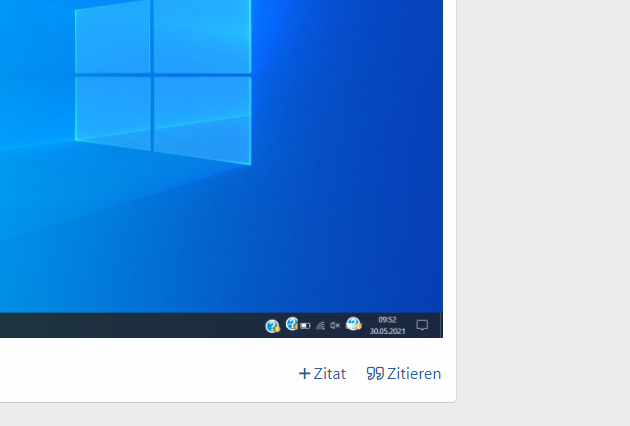Click the question-mark globe icon overlapping the battery

point(292,324)
